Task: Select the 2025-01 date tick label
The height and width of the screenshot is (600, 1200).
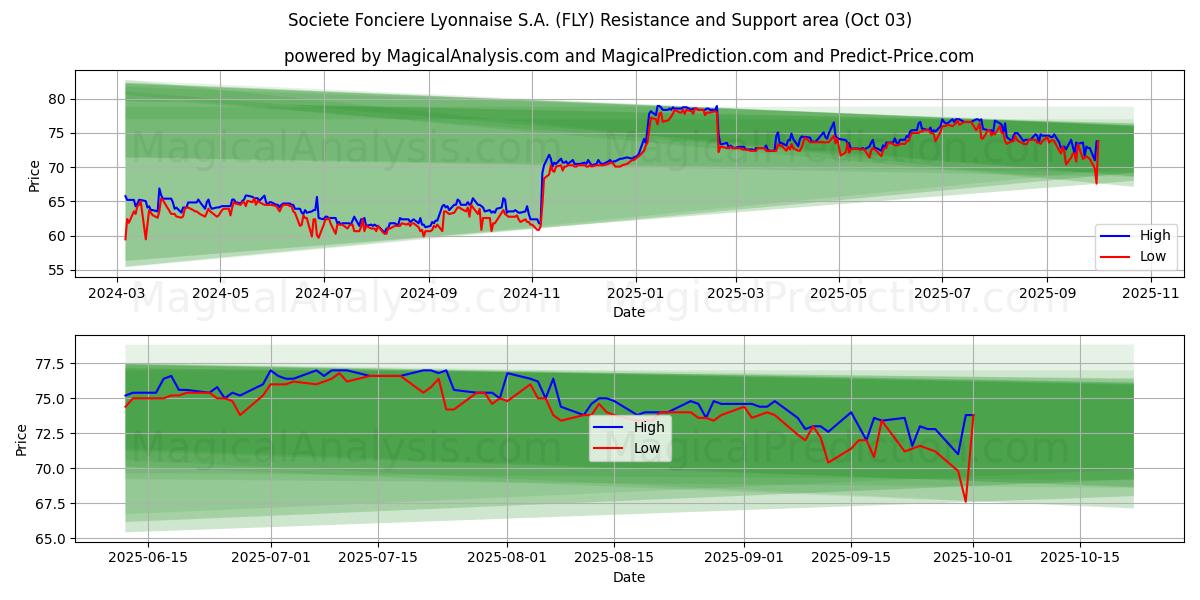Action: tap(636, 294)
